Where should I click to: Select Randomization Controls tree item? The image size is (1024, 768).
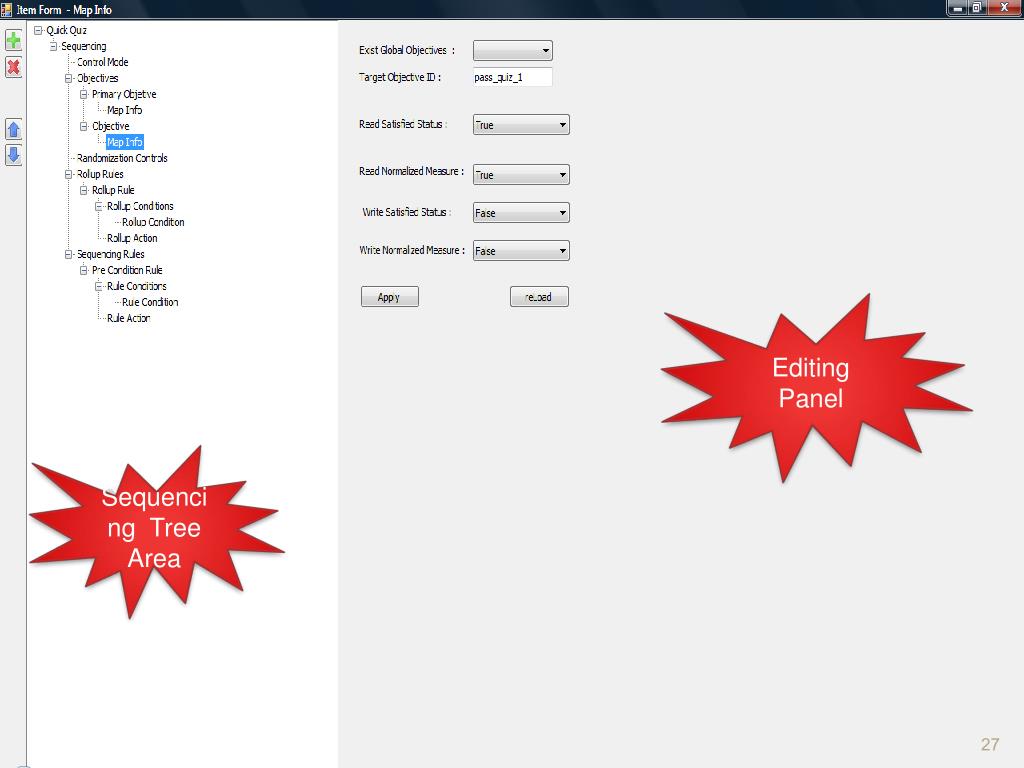(x=122, y=158)
